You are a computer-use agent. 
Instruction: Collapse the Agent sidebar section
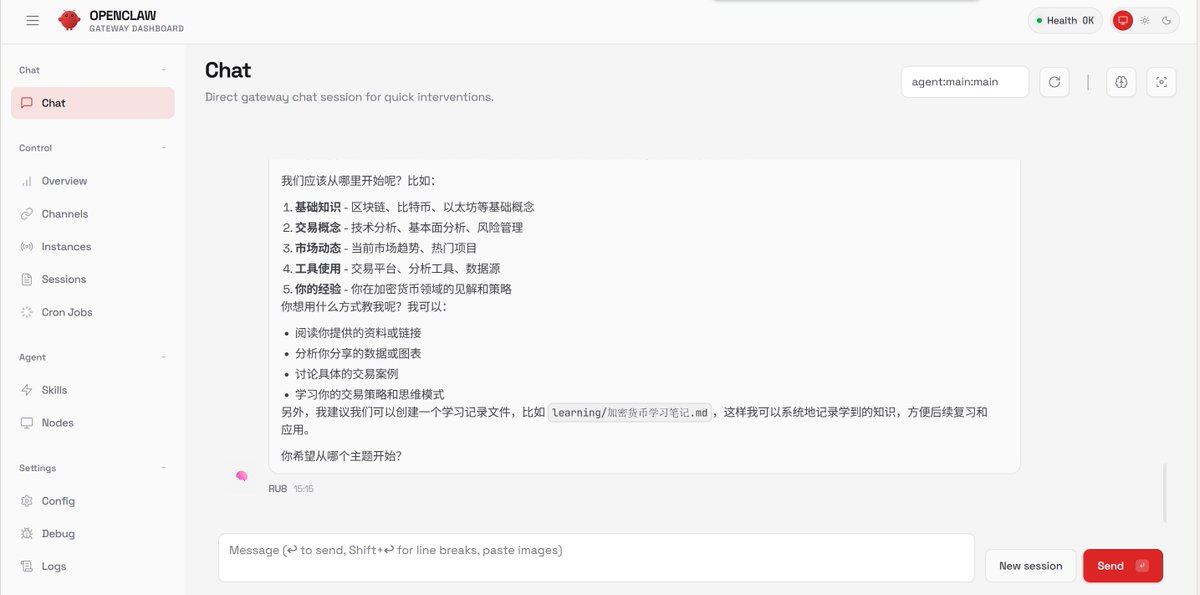click(x=164, y=357)
